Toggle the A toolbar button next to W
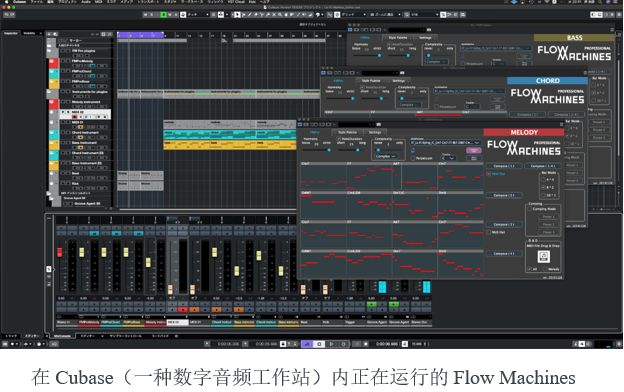624x392 pixels. point(176,15)
